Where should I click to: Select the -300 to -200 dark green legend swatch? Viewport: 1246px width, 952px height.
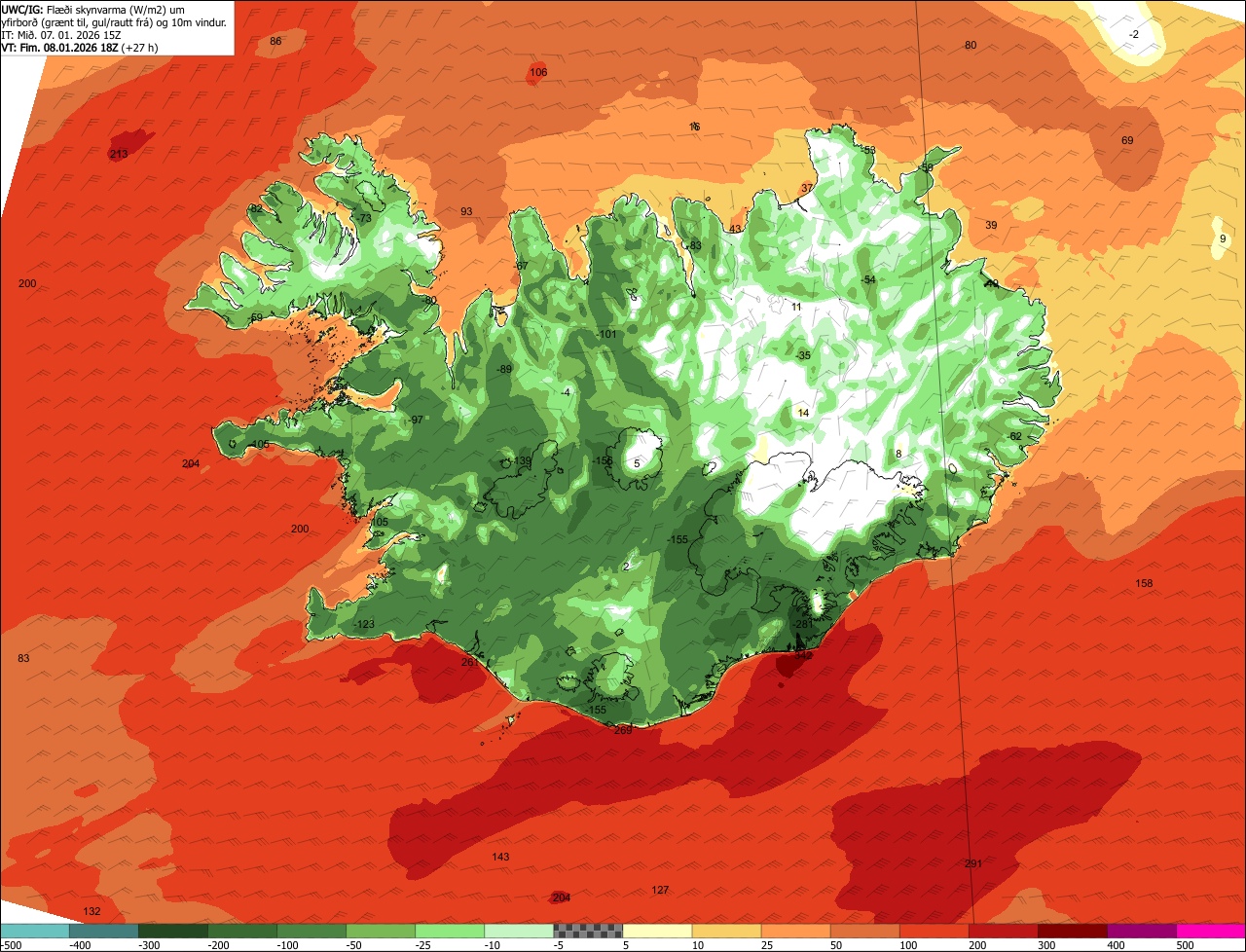click(173, 931)
